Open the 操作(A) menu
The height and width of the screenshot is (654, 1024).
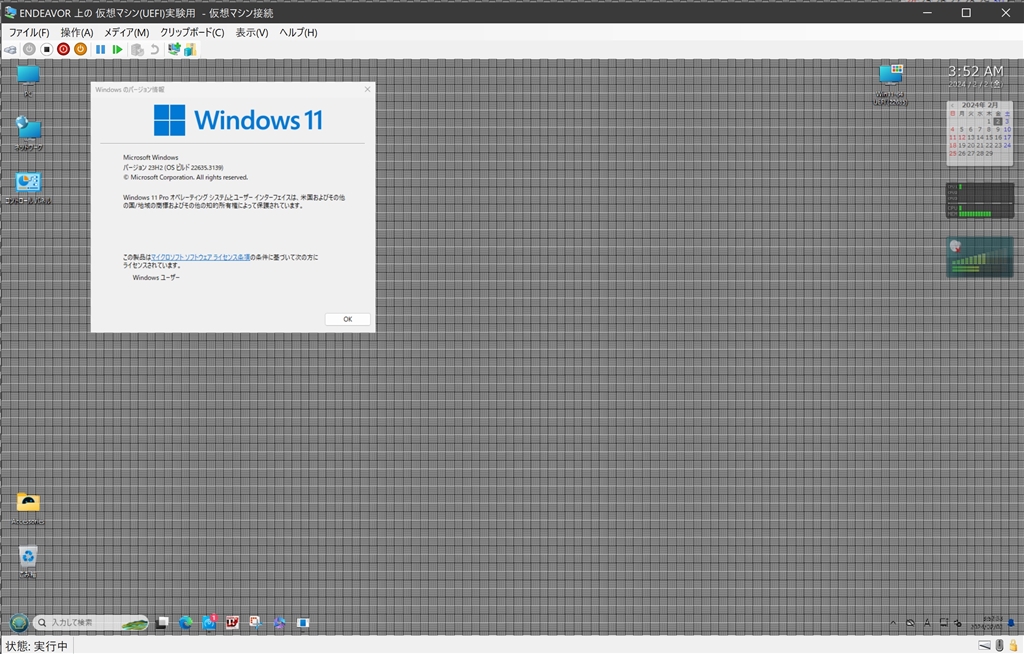77,32
